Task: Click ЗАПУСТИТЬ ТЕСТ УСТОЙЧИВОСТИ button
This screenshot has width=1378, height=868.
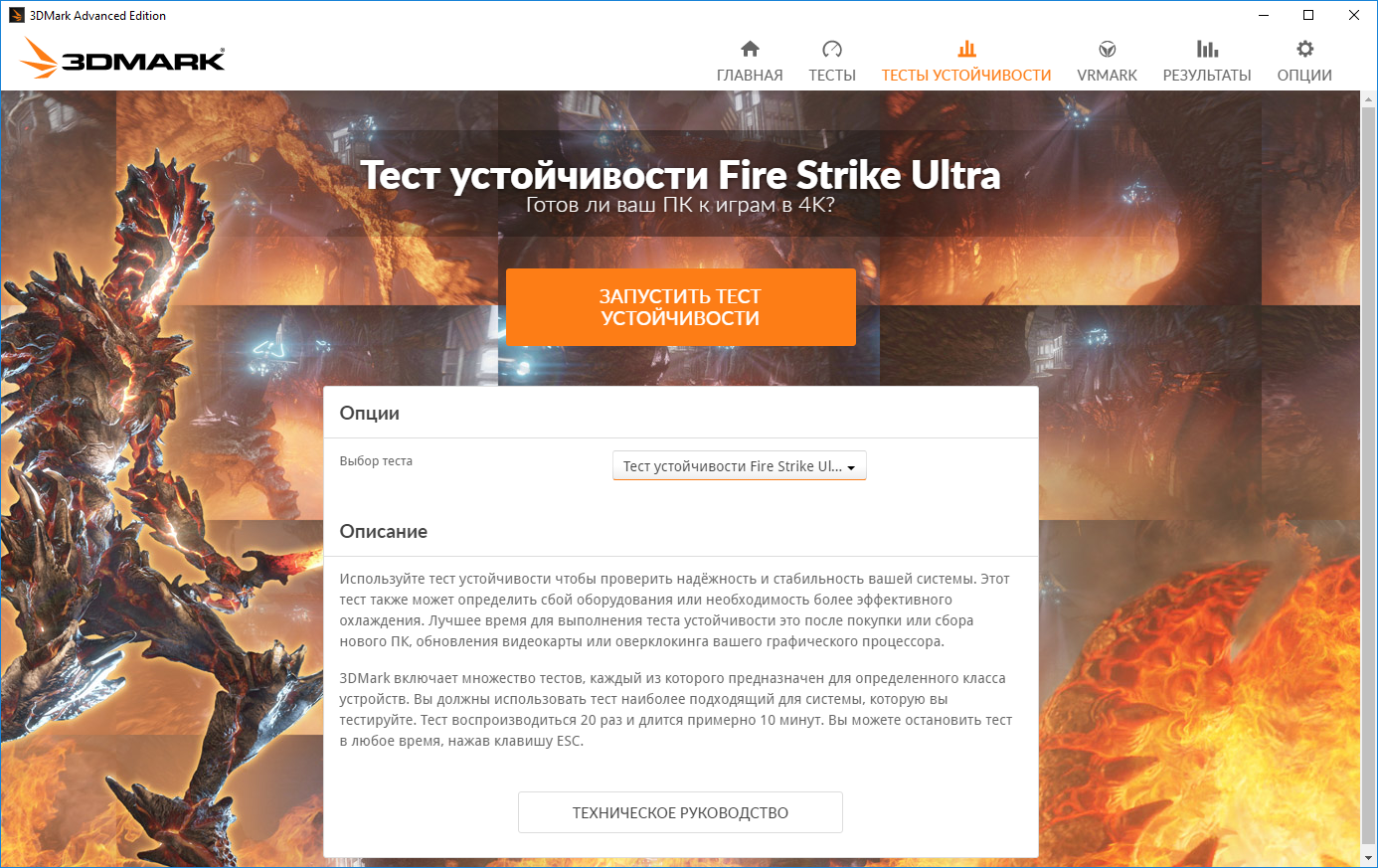Action: [x=681, y=307]
